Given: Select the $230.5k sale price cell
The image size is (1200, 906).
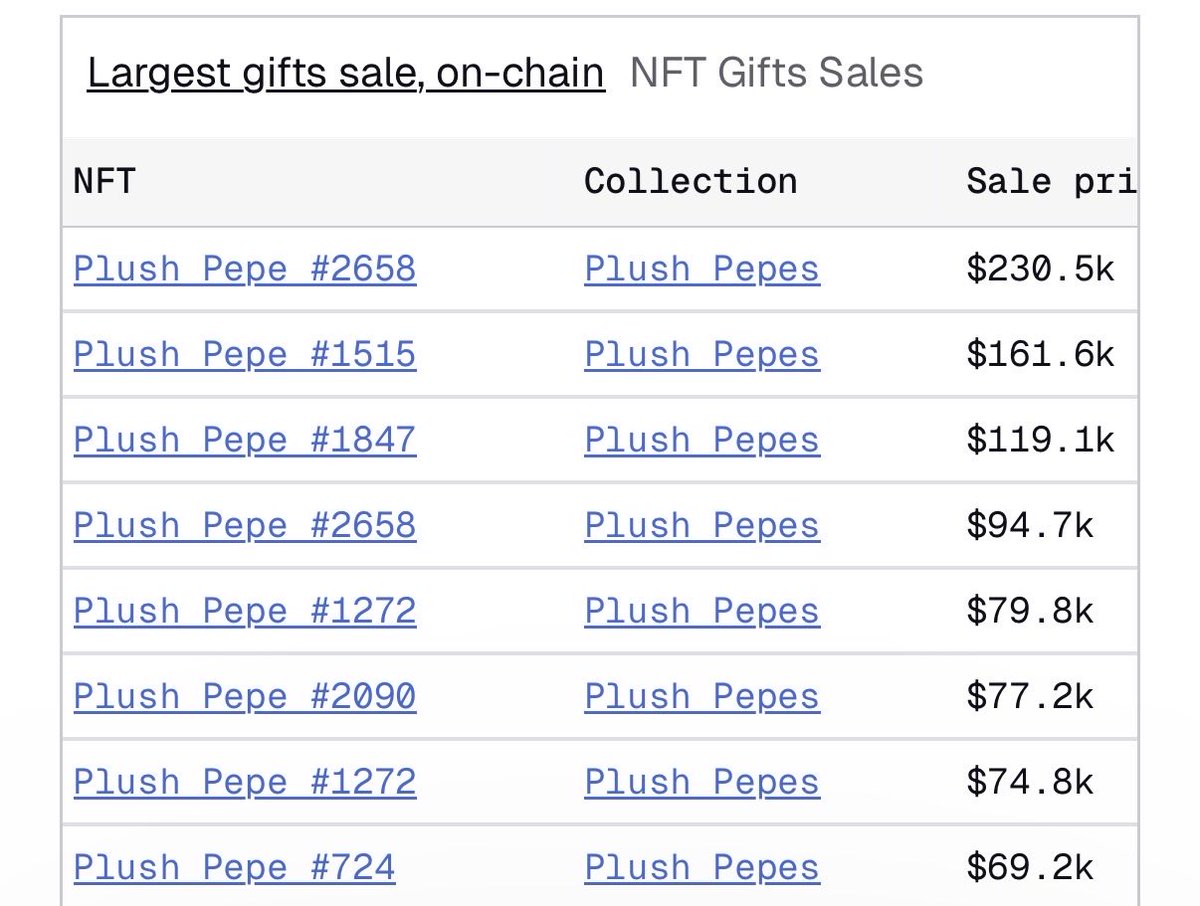Looking at the screenshot, I should (1040, 269).
